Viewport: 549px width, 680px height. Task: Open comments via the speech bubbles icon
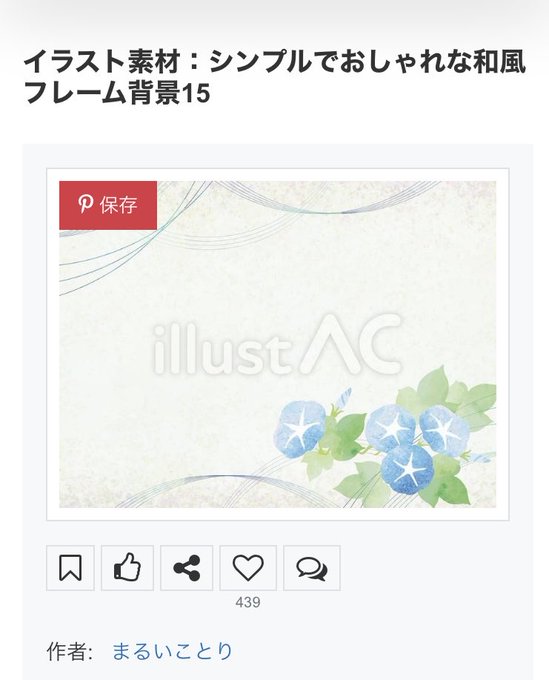(x=312, y=568)
